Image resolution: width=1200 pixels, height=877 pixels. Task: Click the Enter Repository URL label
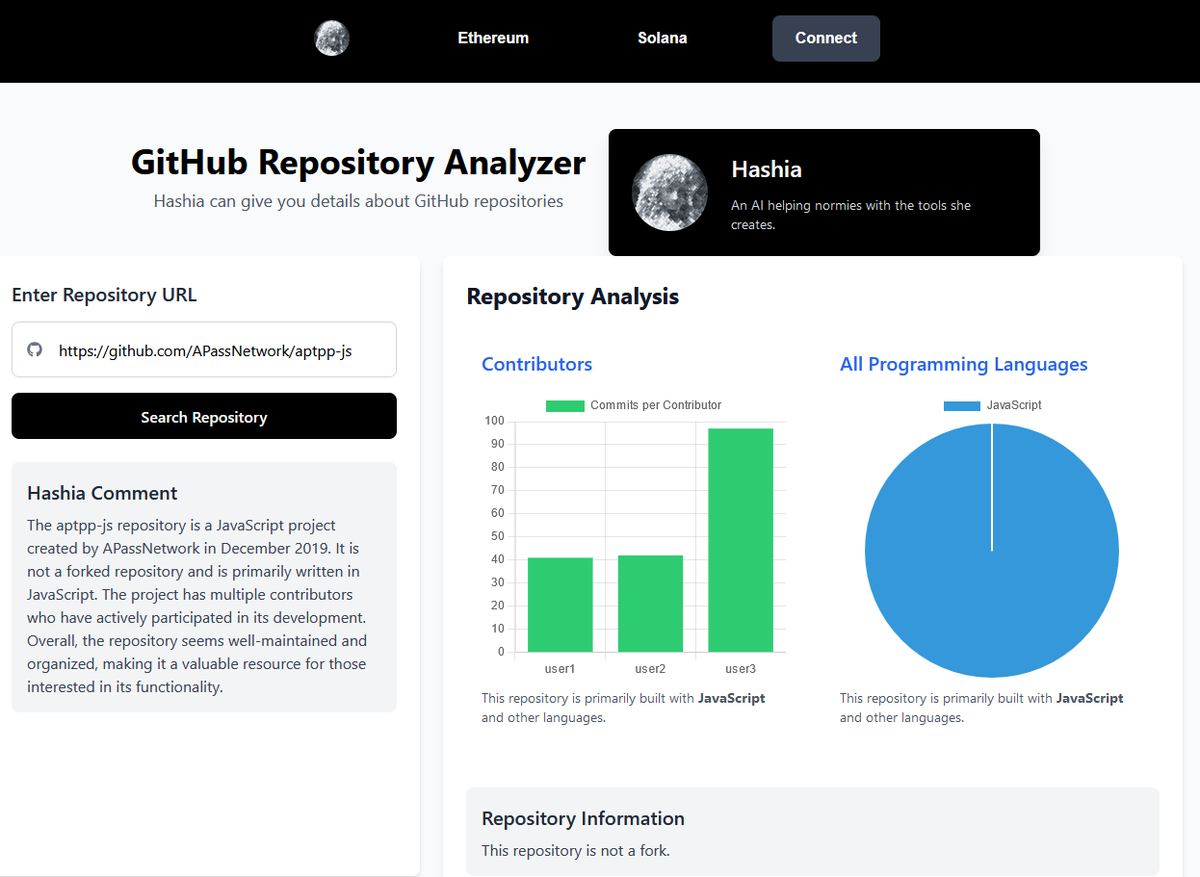click(104, 295)
